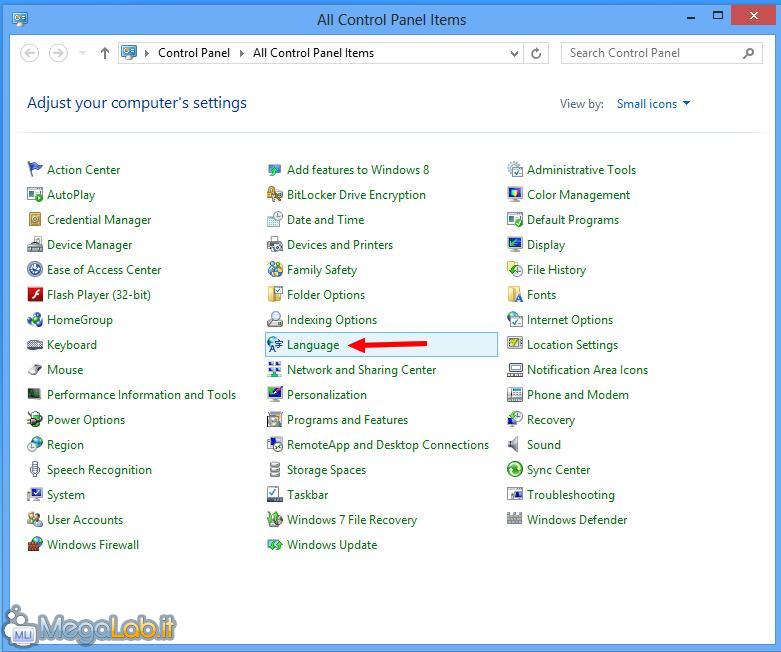Viewport: 781px width, 652px height.
Task: Open the User Accounts link
Action: (85, 520)
